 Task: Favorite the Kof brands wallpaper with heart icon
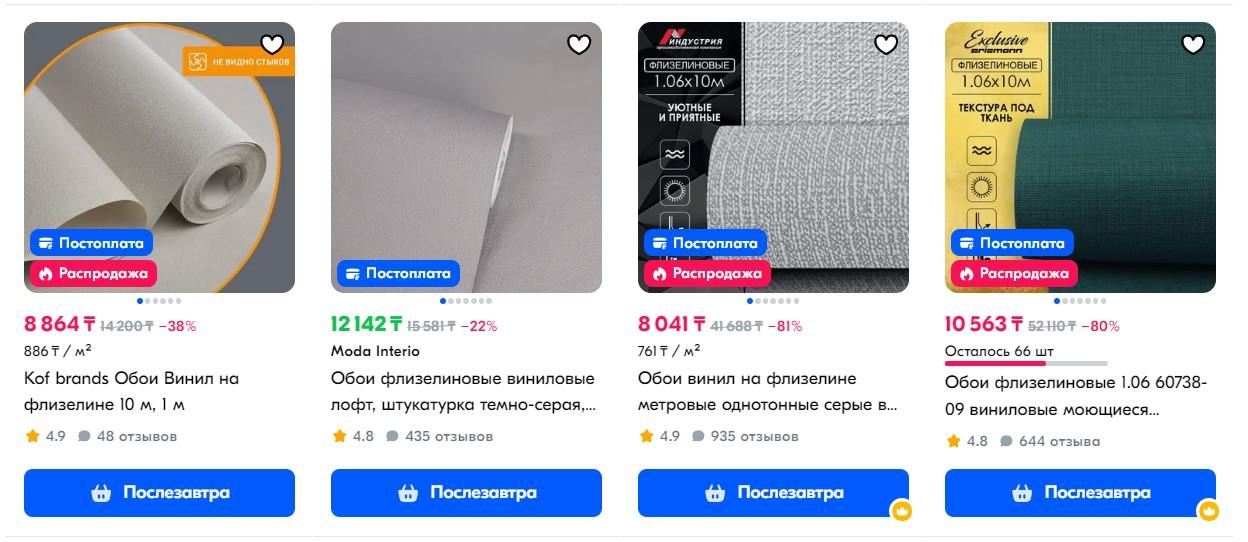pos(272,44)
